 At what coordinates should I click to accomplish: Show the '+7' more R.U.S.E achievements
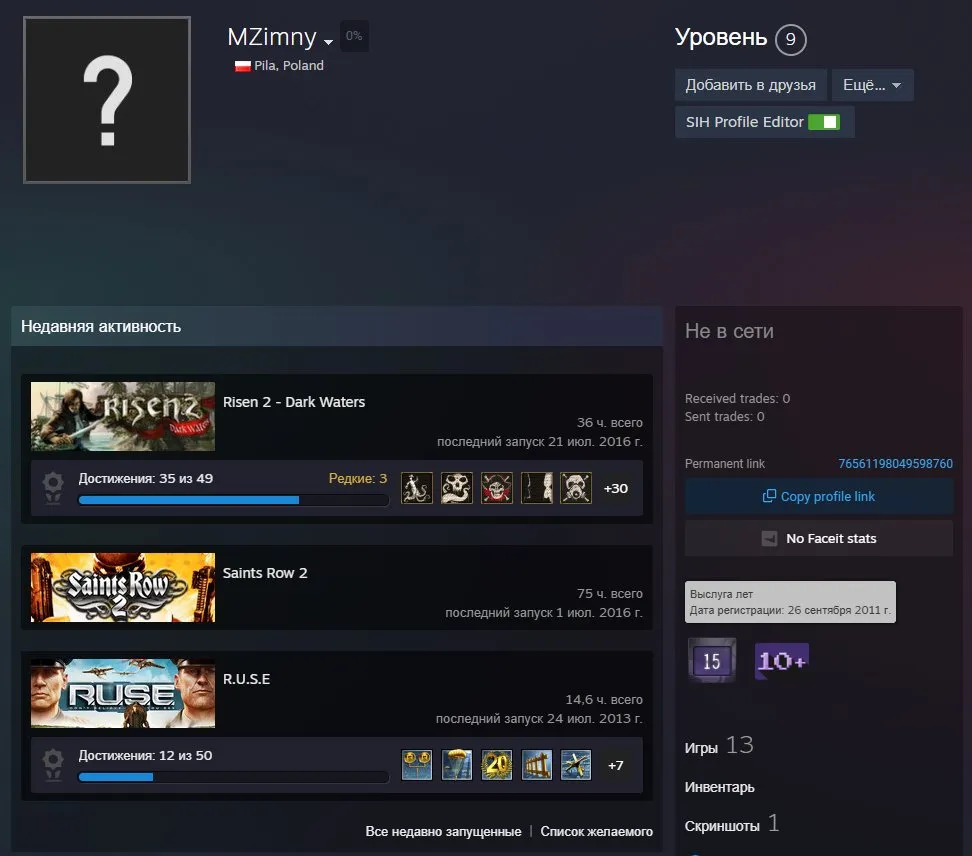tap(616, 766)
